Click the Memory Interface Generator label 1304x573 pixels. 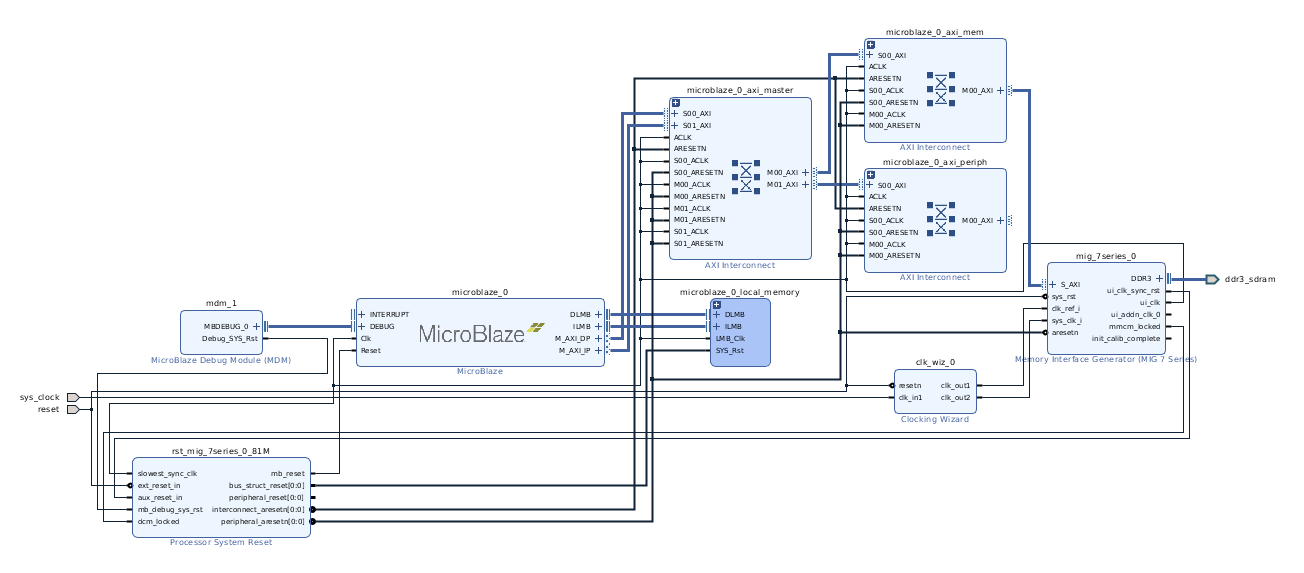[x=1105, y=359]
